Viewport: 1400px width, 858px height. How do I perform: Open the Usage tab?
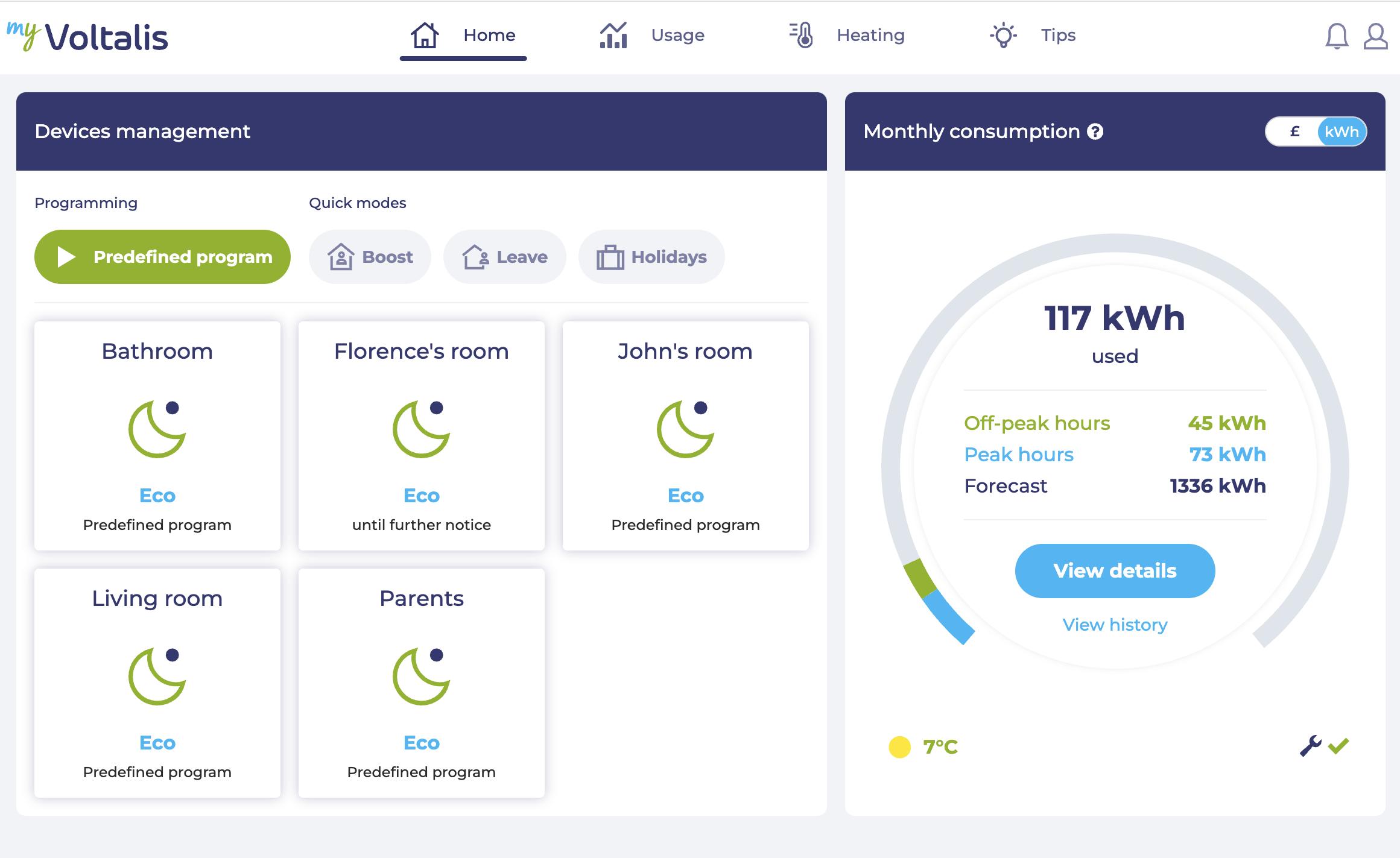coord(652,35)
